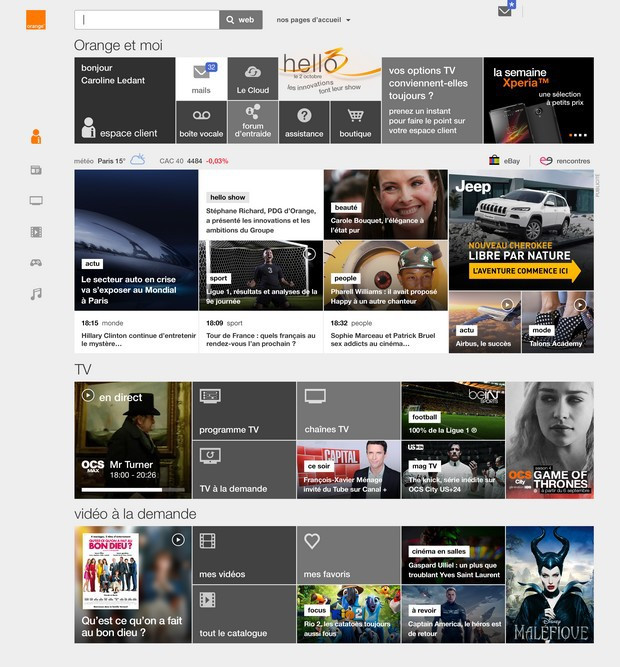Screen dimensions: 620x667
Task: Open the focus Rio 2 tile
Action: pos(348,614)
